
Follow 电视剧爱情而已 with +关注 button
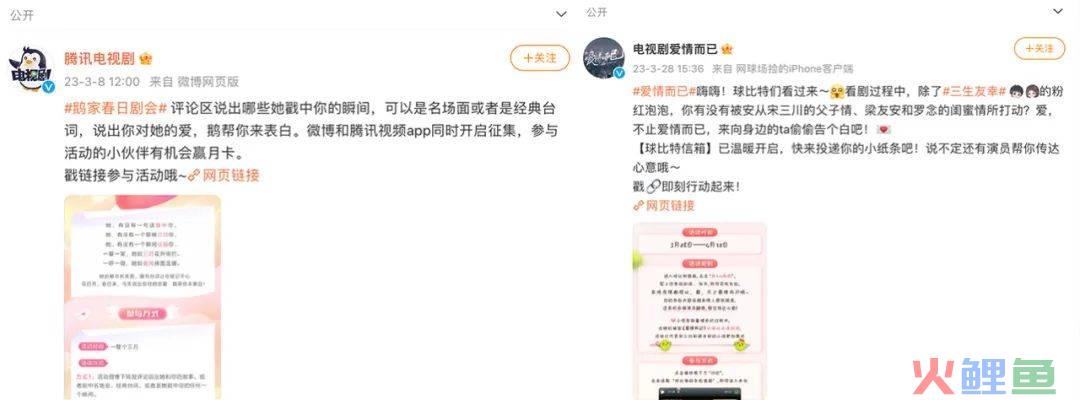click(x=1039, y=48)
